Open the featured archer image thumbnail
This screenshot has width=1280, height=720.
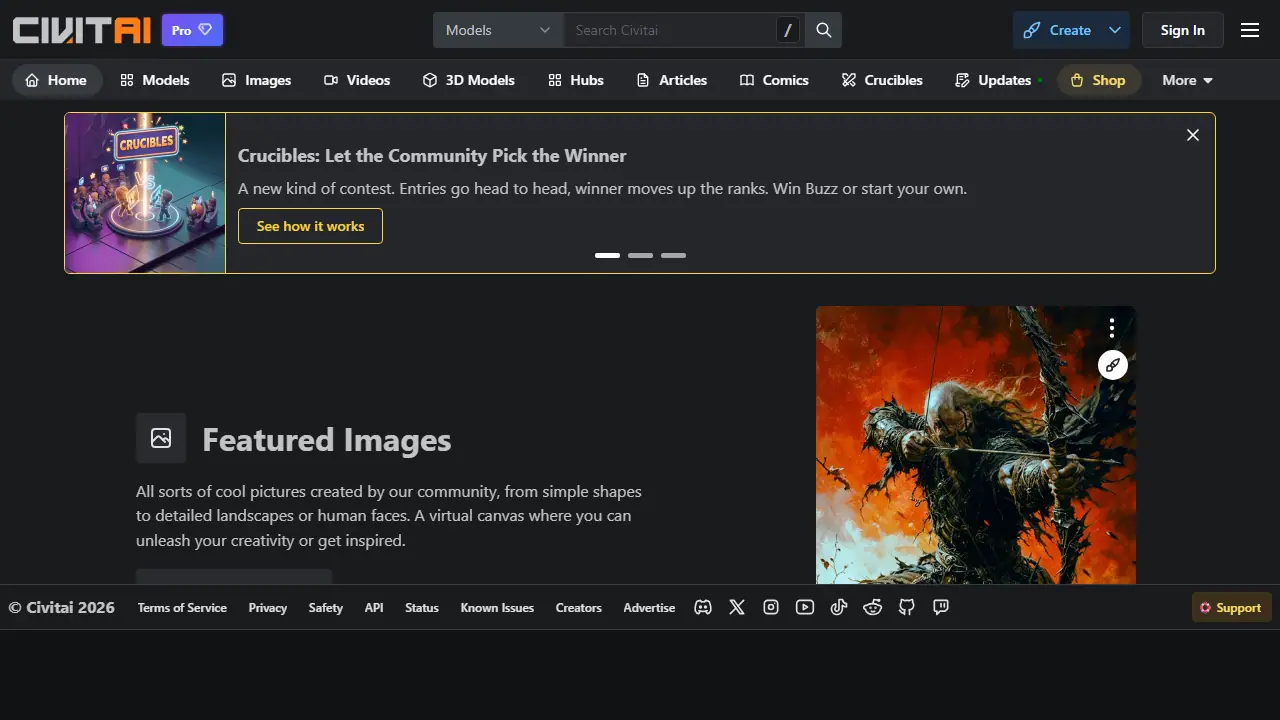pos(976,445)
